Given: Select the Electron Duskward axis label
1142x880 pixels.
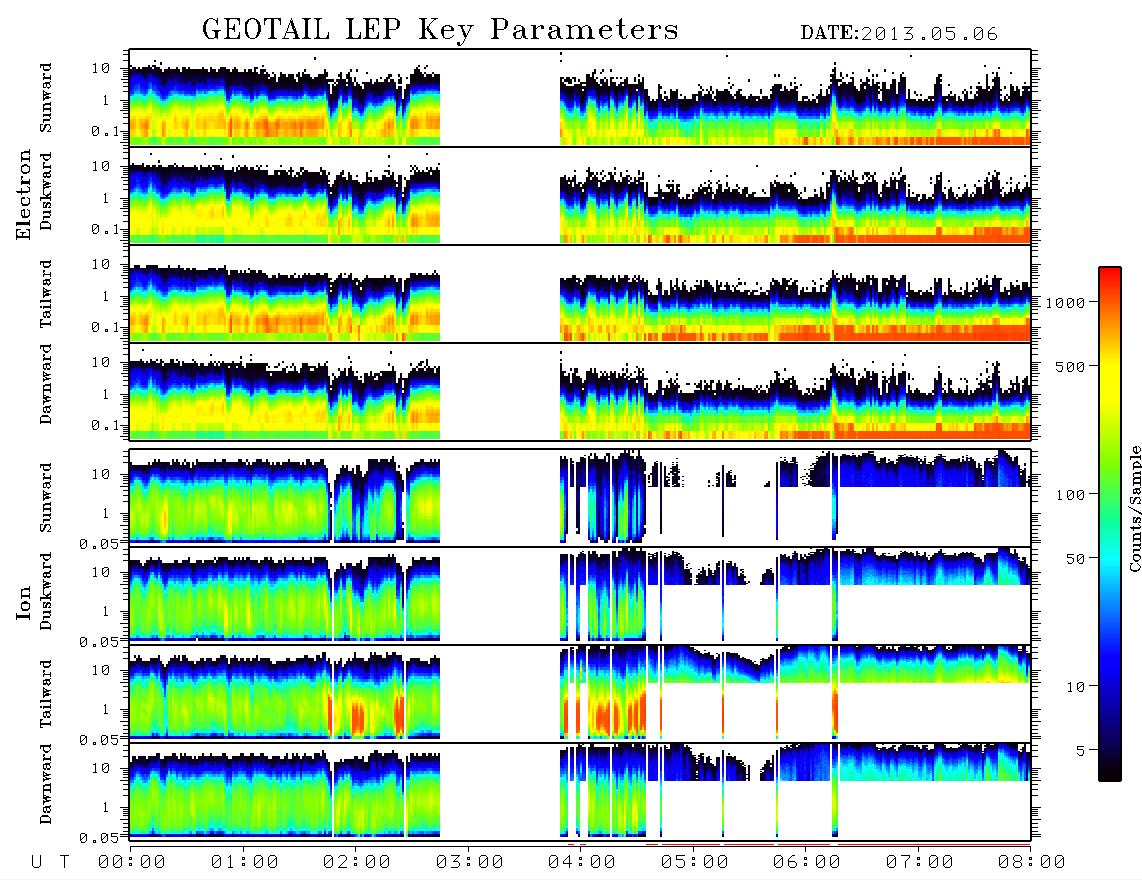Looking at the screenshot, I should (x=46, y=191).
